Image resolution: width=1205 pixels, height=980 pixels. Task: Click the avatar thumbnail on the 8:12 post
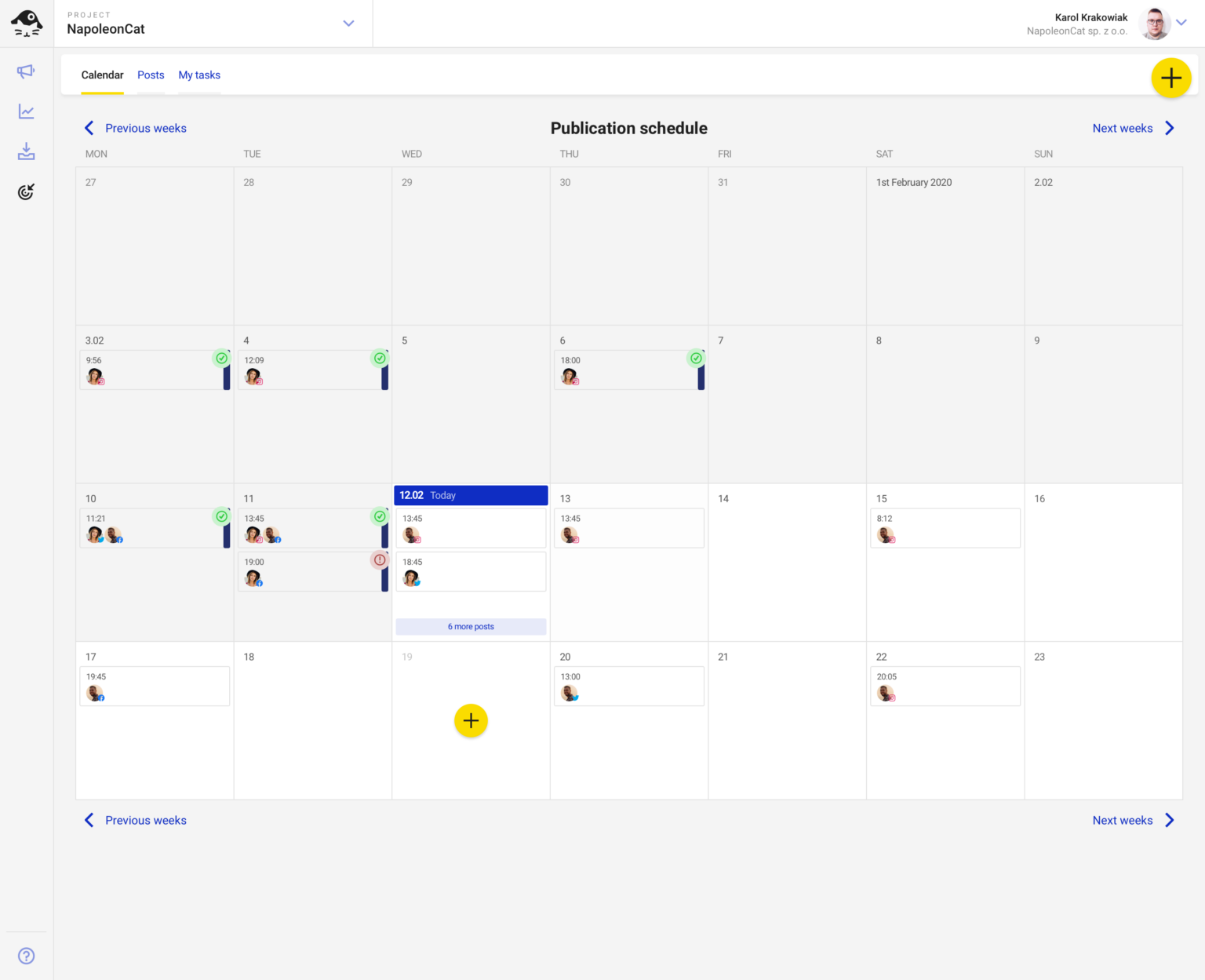(886, 535)
